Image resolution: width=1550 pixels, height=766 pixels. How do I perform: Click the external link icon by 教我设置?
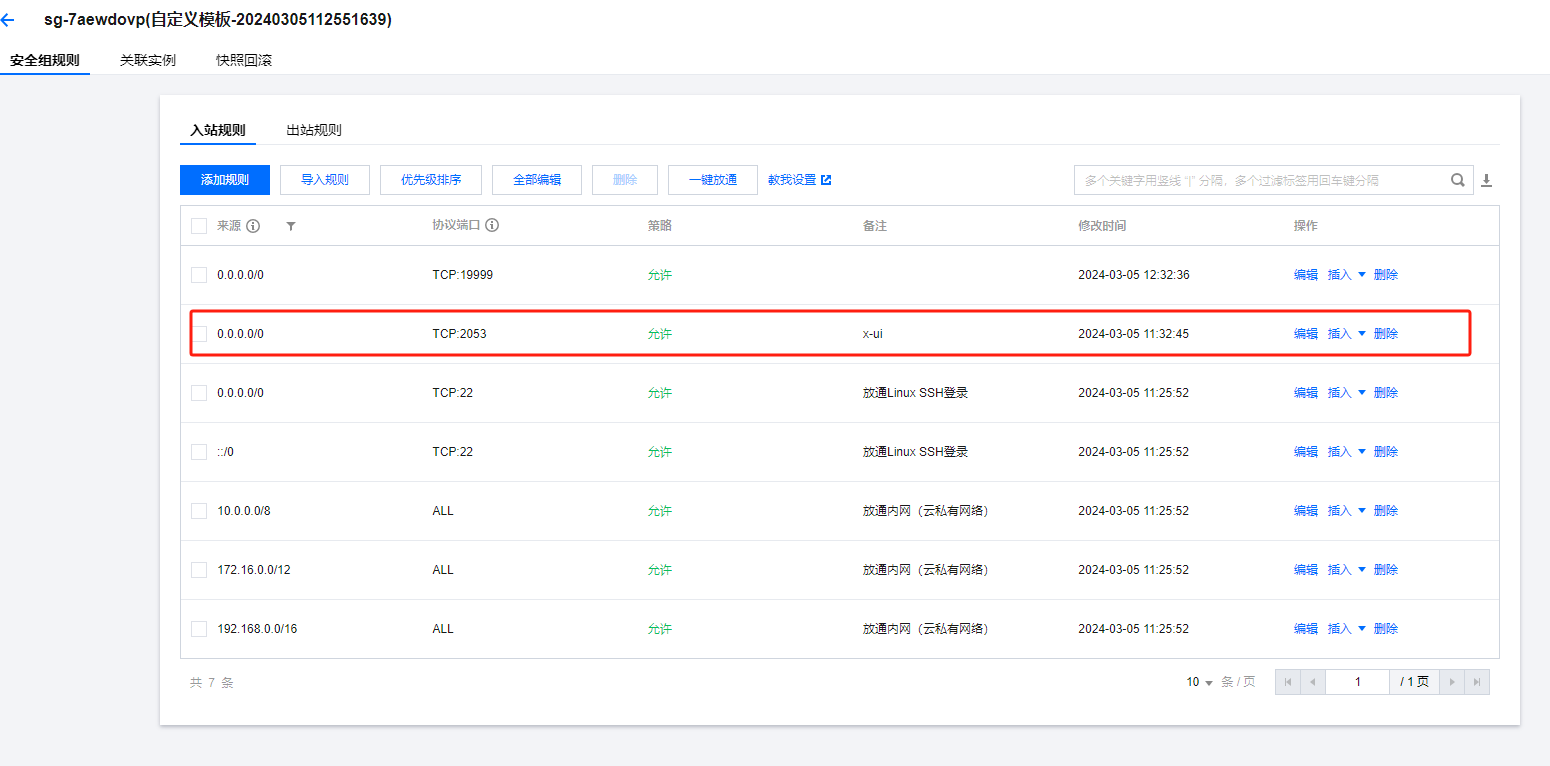click(826, 180)
